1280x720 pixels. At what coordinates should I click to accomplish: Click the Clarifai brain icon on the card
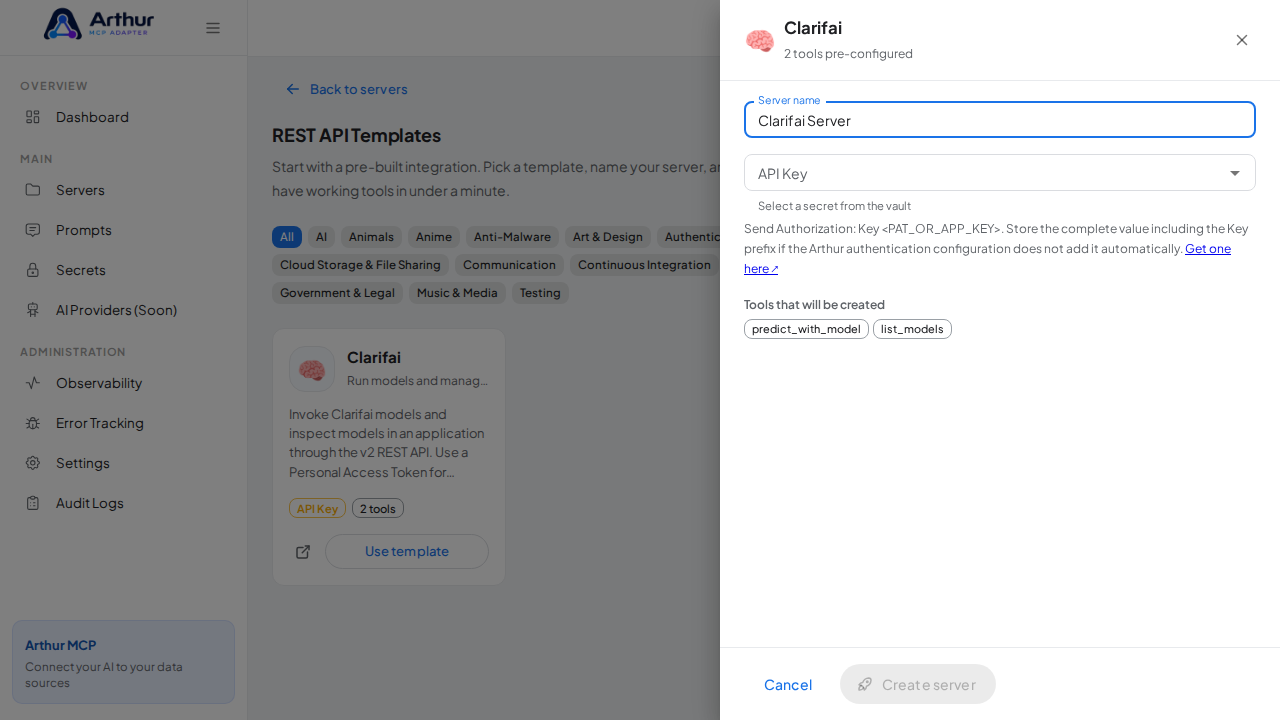[312, 369]
